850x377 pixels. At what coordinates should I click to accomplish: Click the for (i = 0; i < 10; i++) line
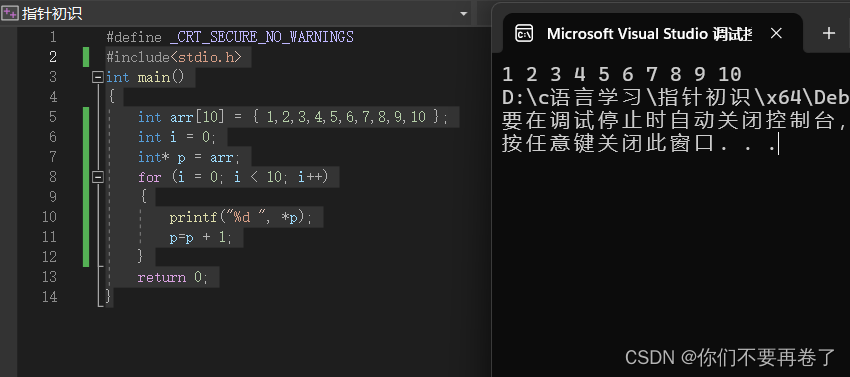[233, 177]
